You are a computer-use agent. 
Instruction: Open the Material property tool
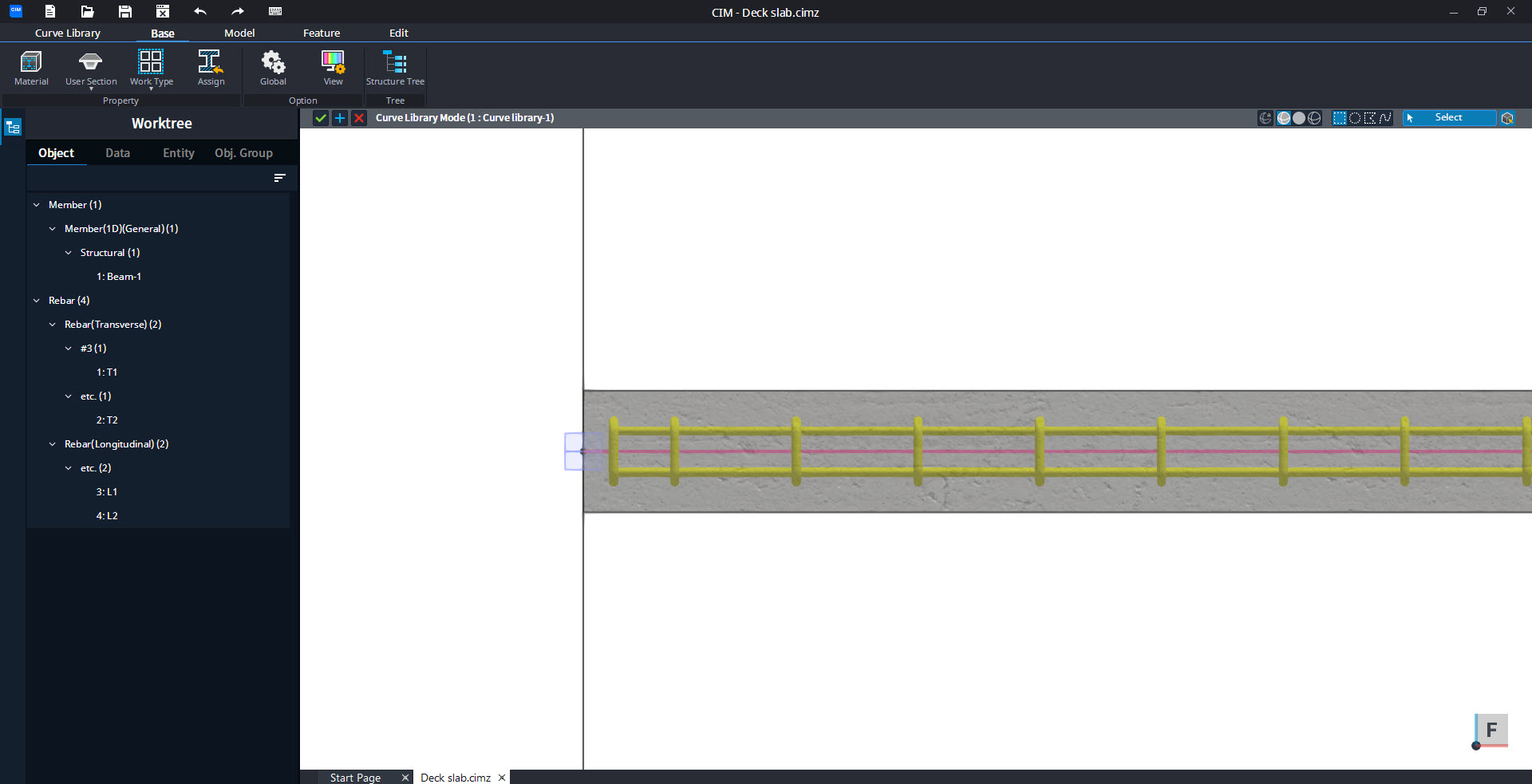tap(31, 68)
